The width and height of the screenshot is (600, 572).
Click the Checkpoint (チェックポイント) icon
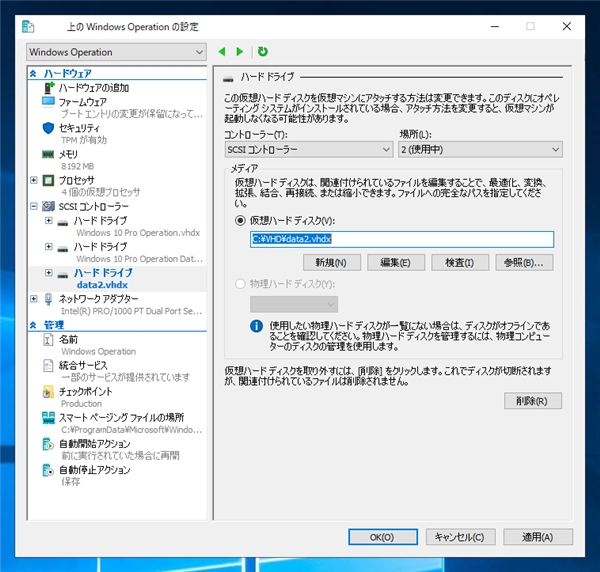[x=48, y=391]
